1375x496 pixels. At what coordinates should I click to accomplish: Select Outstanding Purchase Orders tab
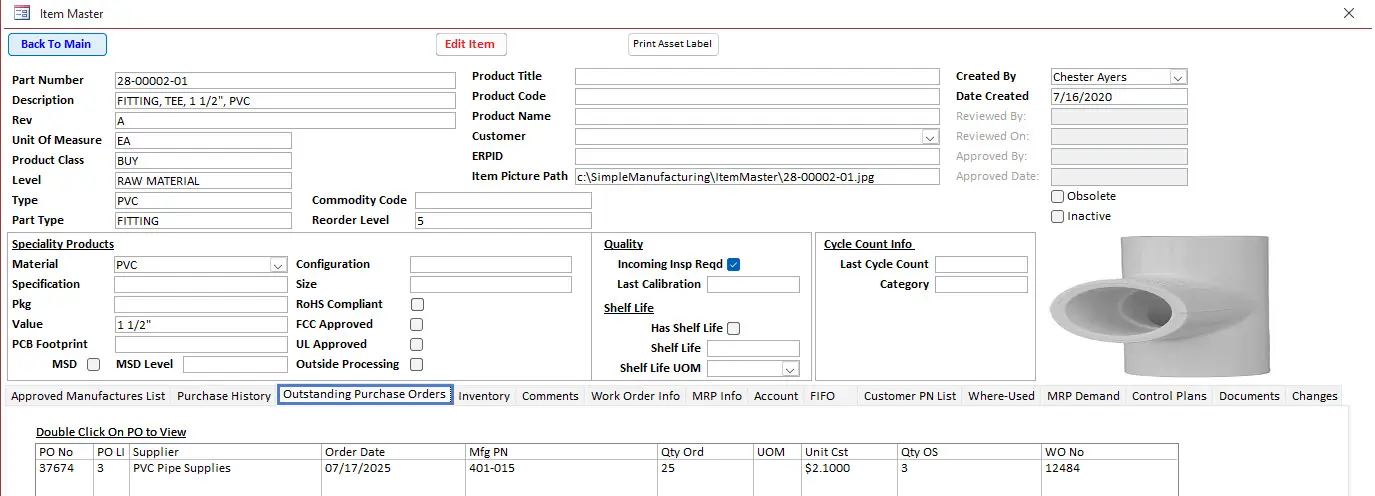[x=364, y=395]
